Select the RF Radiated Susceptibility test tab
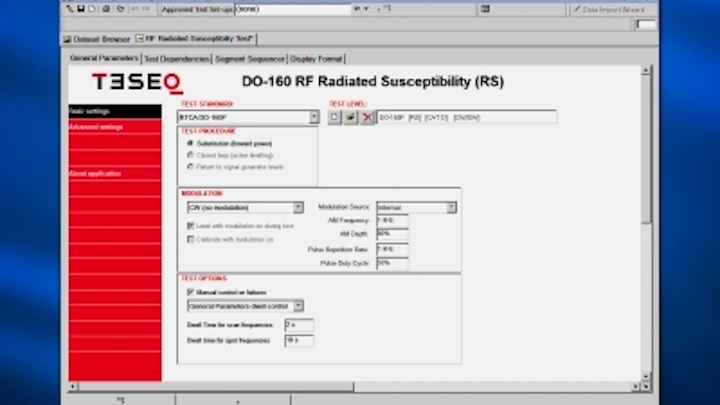Screen dimensions: 720x405 [195, 39]
